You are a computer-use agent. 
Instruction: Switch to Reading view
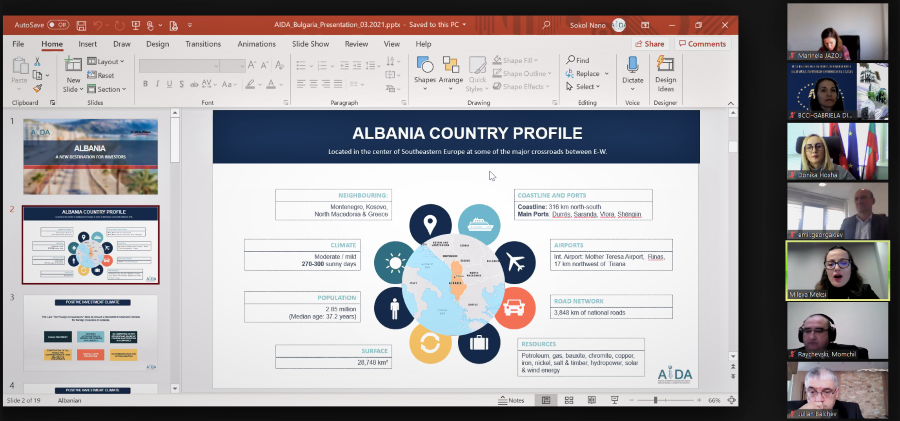point(592,400)
